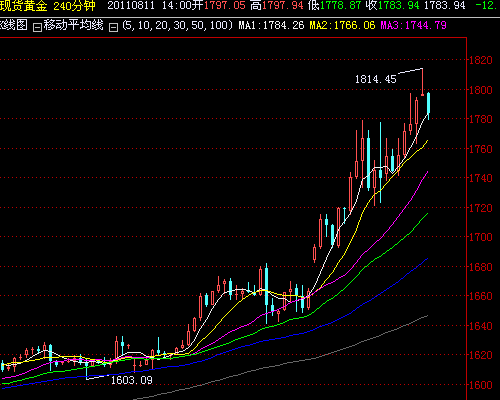Image resolution: width=500 pixels, height=400 pixels.
Task: Click the 1620 price axis label
Action: tap(481, 355)
